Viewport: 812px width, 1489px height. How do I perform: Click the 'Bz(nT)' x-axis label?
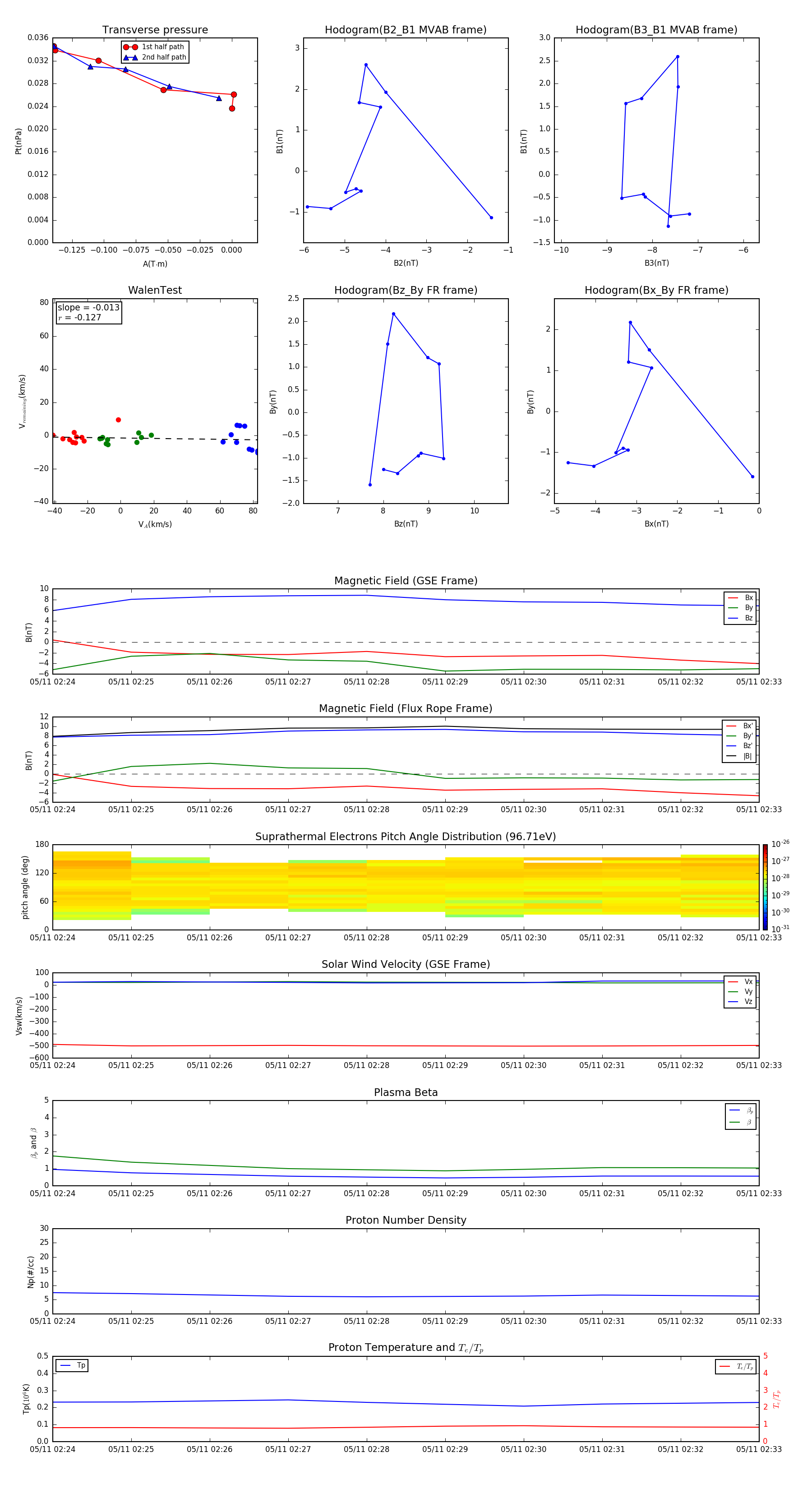pos(406,524)
